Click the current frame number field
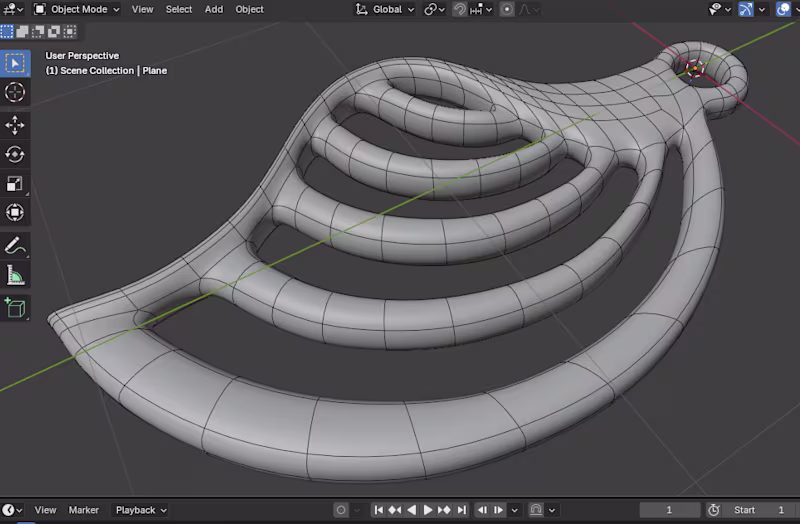This screenshot has width=800, height=524. pyautogui.click(x=670, y=510)
